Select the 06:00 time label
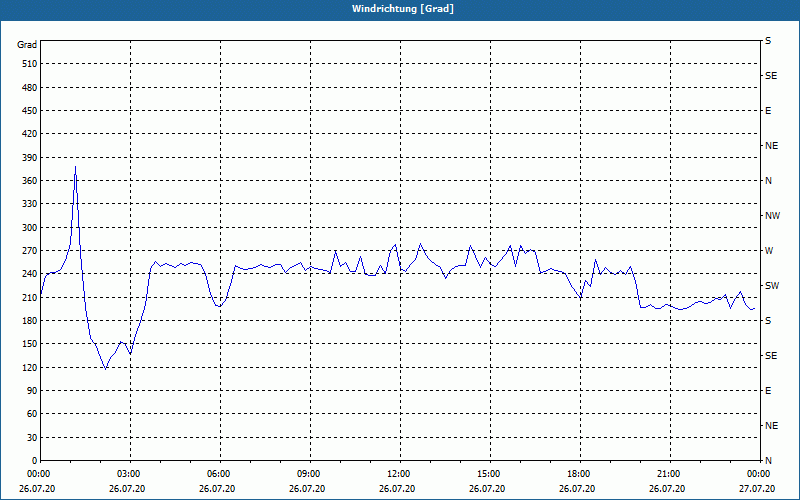 tap(217, 474)
